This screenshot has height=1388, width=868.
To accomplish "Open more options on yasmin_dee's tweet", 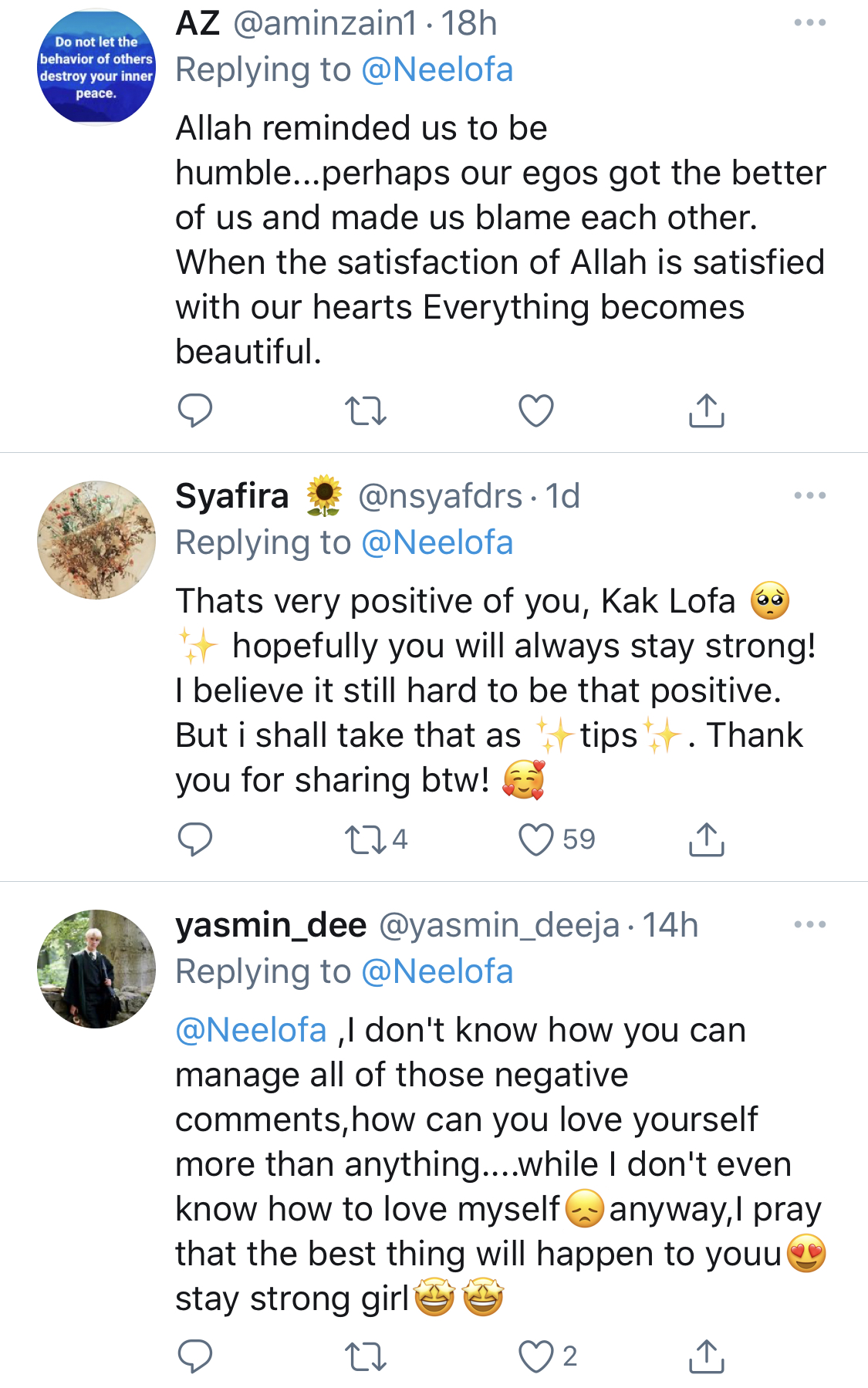I will [x=809, y=924].
